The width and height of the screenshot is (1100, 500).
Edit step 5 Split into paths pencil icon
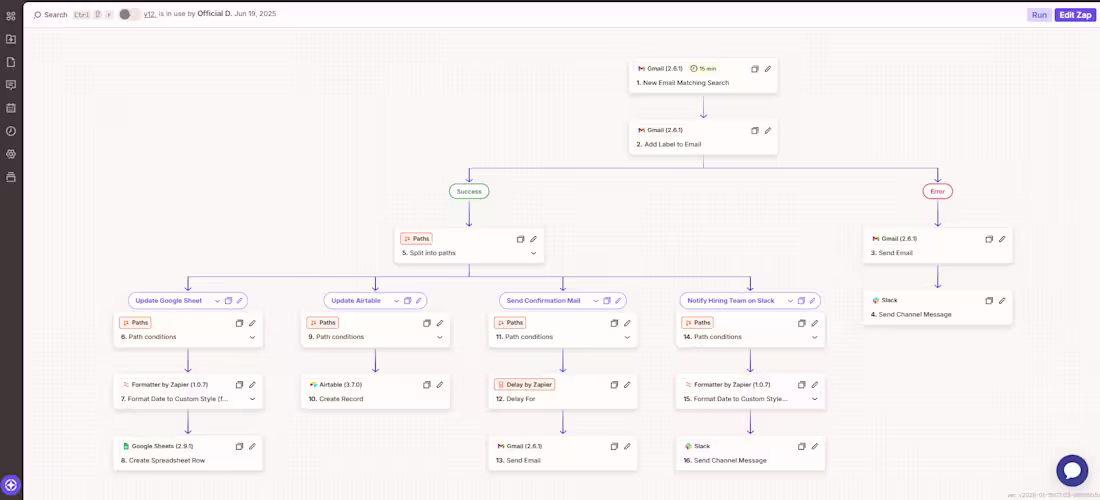(x=533, y=239)
